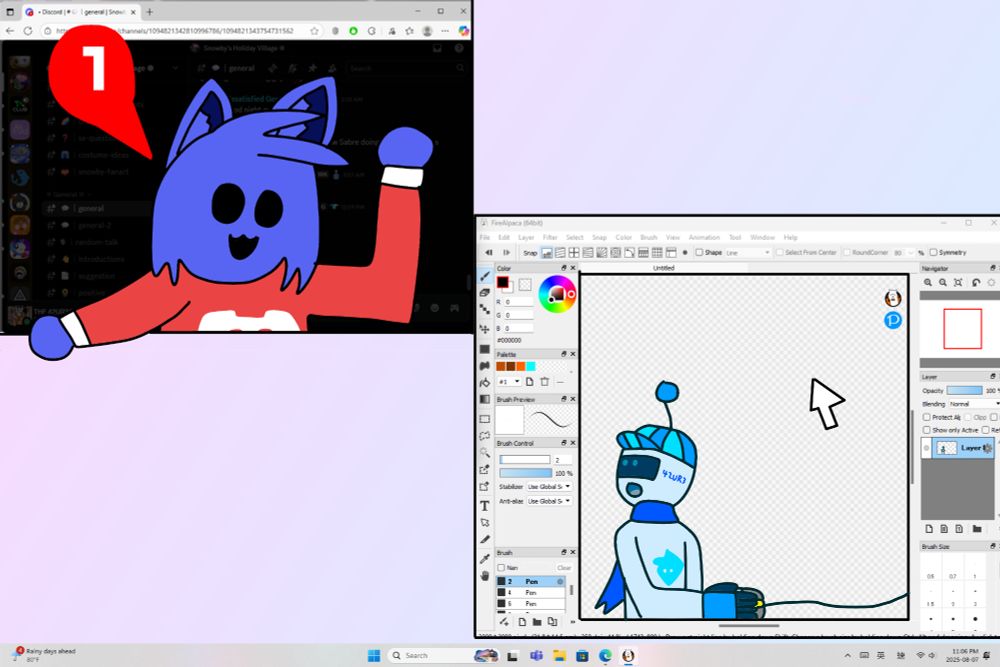The width and height of the screenshot is (1000, 667).
Task: Enable the Show only Active checkbox
Action: click(927, 430)
